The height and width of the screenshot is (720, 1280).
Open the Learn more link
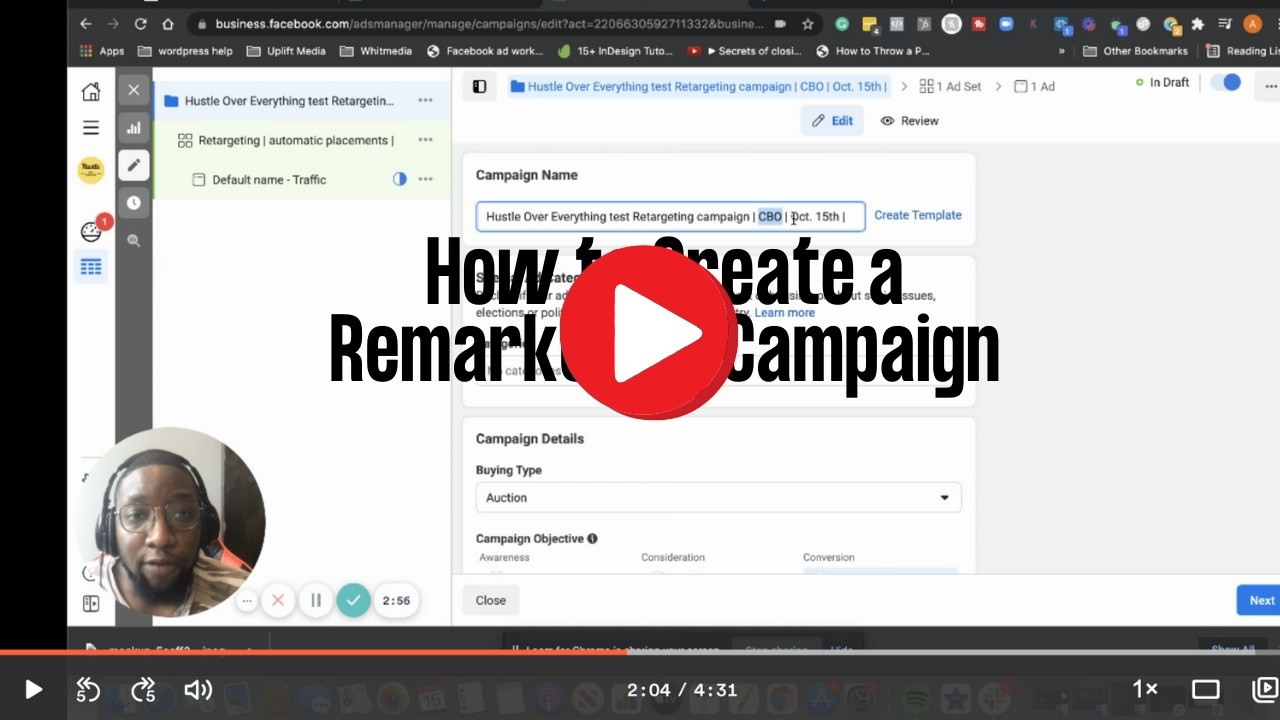point(785,313)
